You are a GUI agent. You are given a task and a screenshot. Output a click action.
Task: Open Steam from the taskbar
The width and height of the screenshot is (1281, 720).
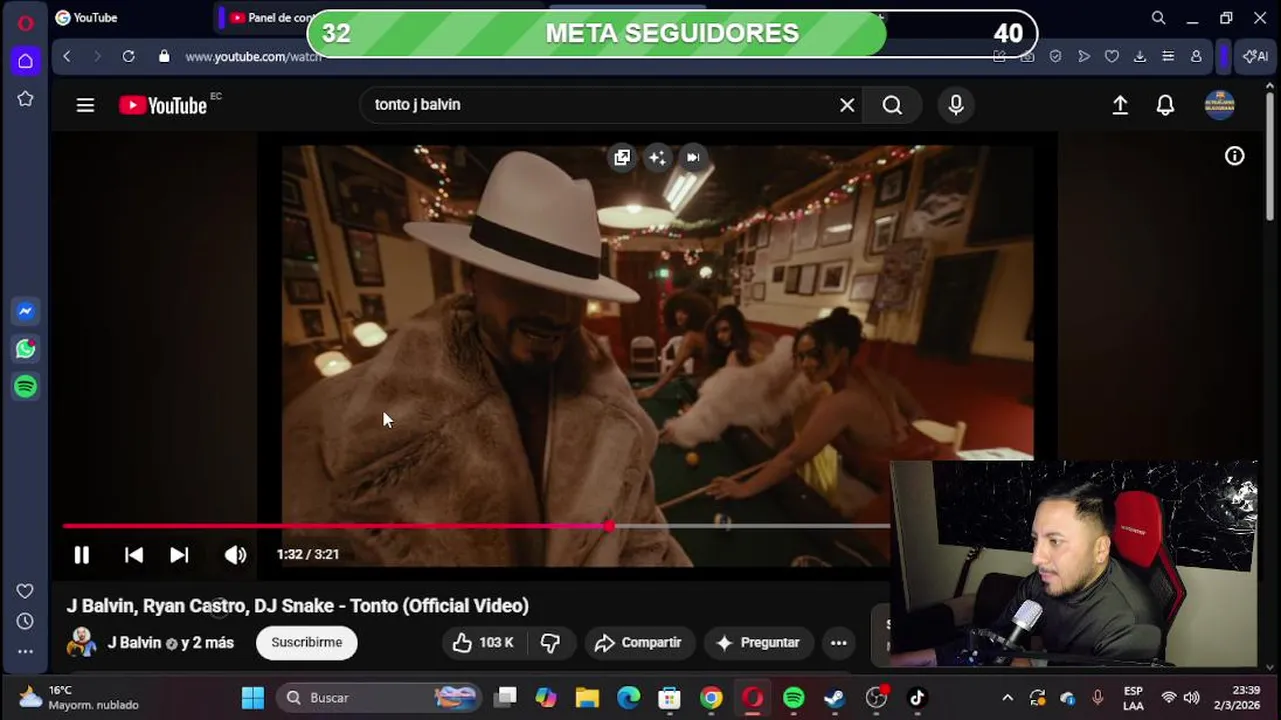[834, 698]
